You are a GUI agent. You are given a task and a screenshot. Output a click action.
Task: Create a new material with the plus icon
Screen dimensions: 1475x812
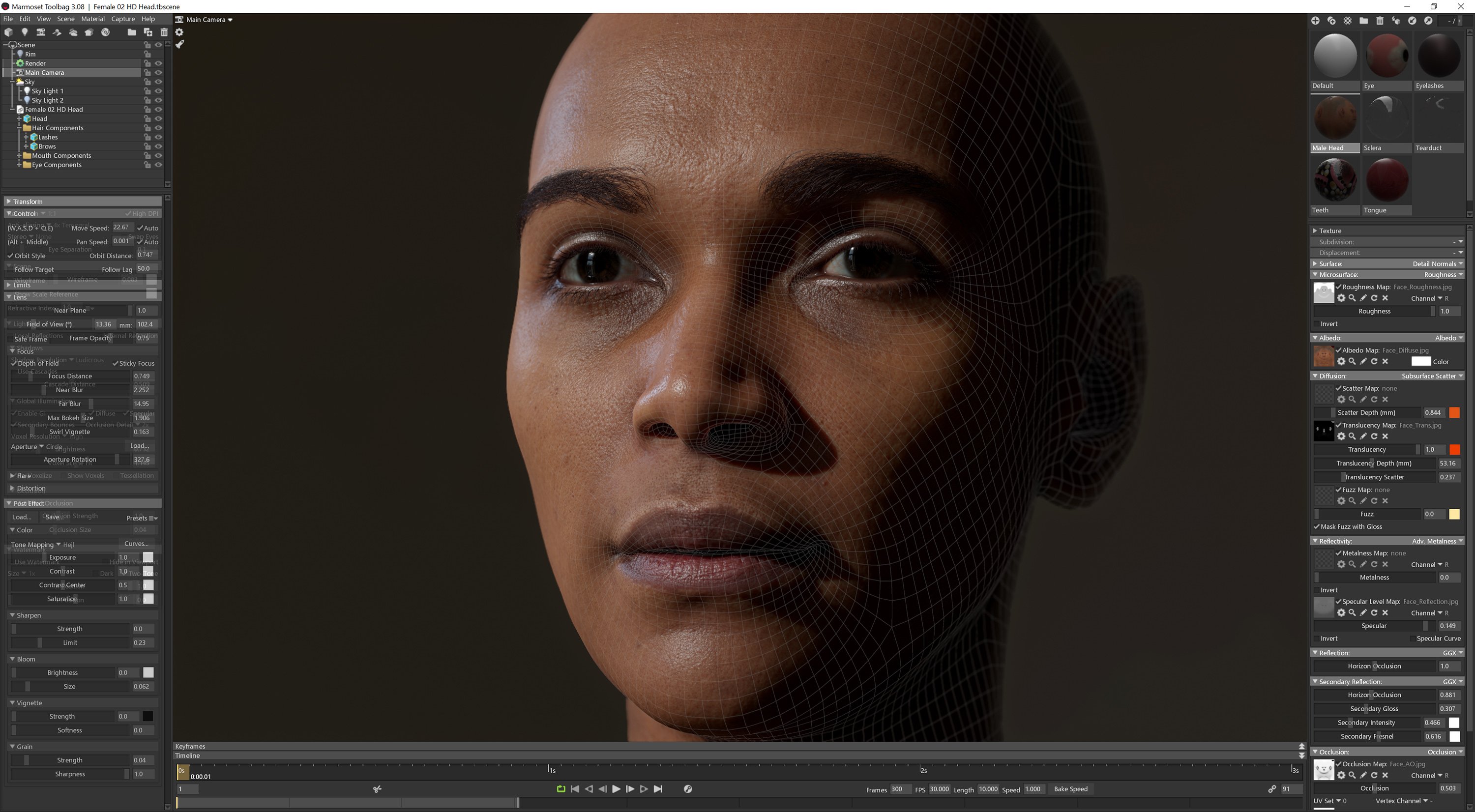[x=1315, y=21]
